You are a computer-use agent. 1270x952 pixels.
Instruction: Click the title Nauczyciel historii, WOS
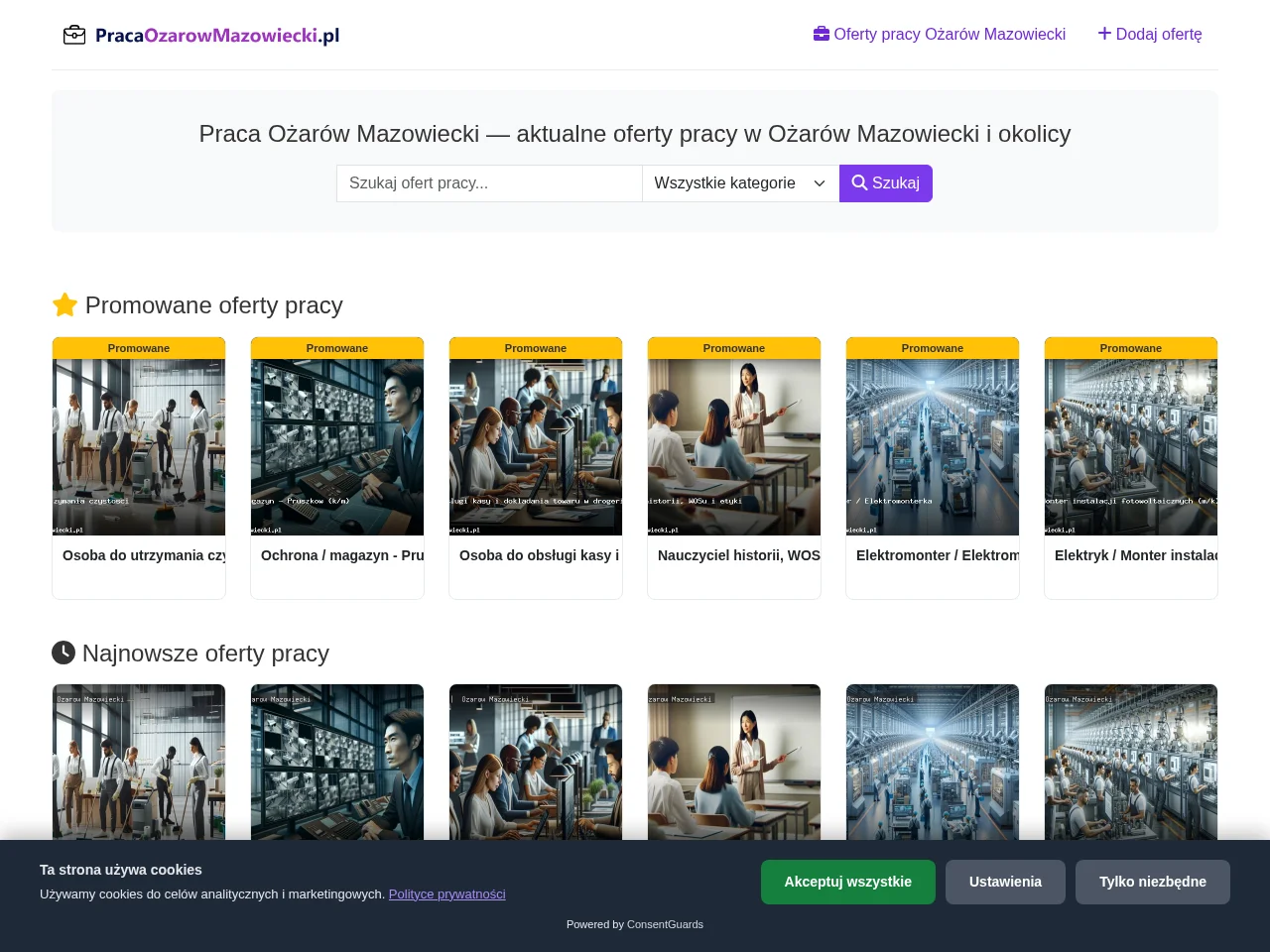pyautogui.click(x=739, y=555)
